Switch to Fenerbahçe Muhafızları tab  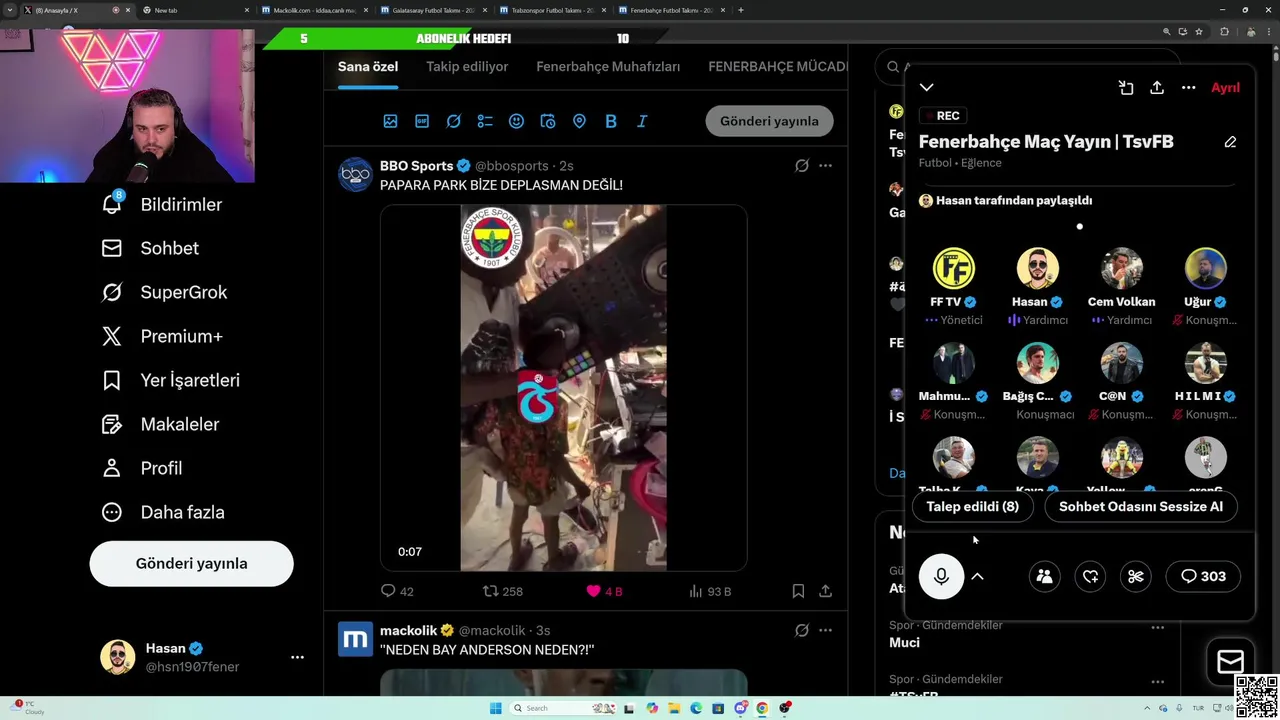[608, 67]
